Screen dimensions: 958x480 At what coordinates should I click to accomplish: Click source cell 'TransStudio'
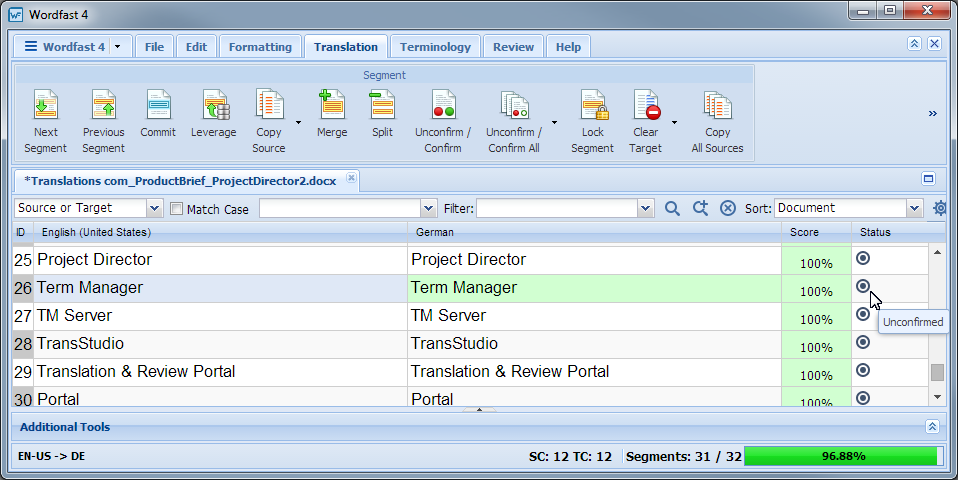click(x=220, y=344)
